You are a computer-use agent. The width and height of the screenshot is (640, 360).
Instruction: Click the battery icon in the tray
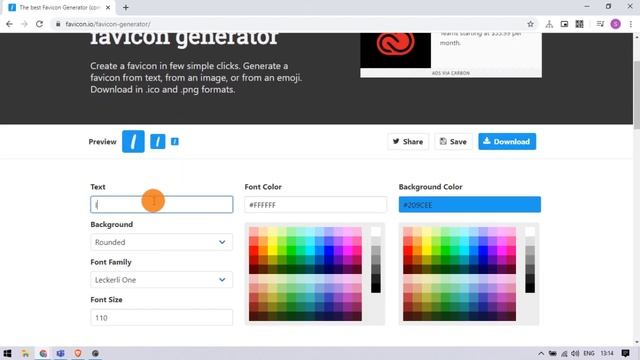point(553,353)
